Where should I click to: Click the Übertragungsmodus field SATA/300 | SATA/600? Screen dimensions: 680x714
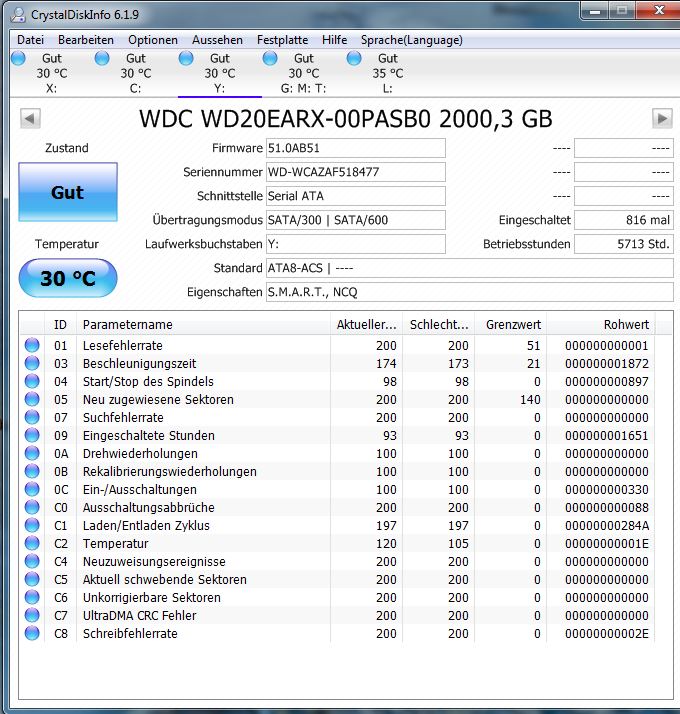(356, 220)
